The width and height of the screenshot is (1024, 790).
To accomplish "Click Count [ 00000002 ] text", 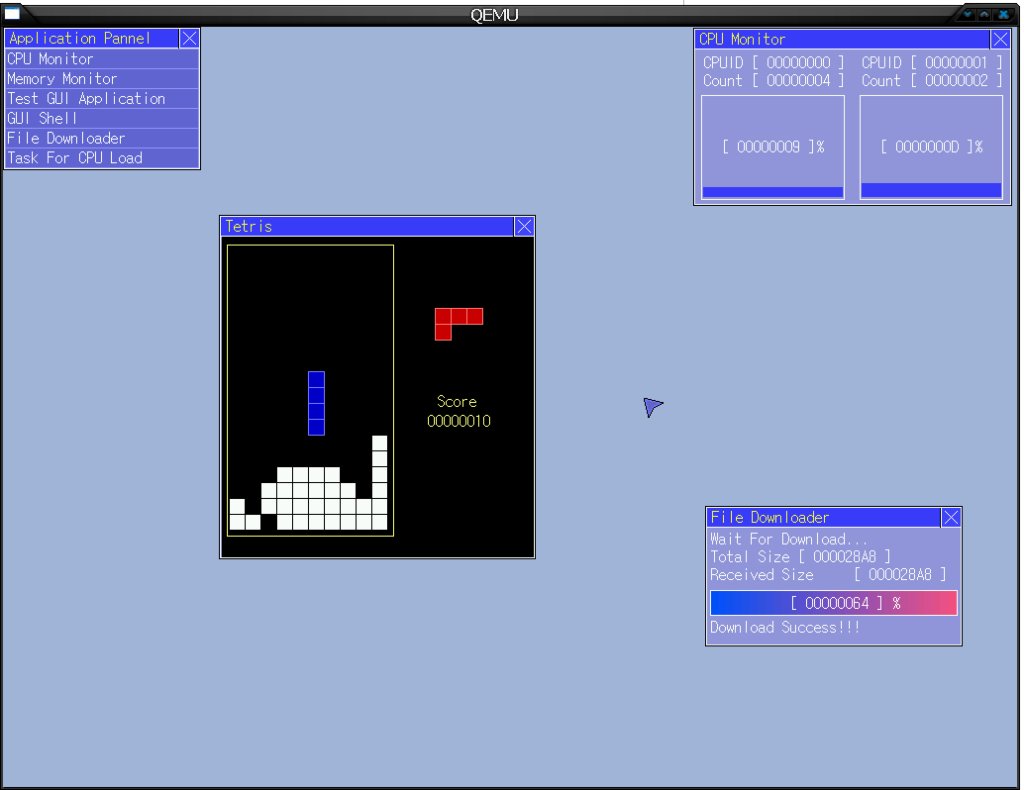I will pyautogui.click(x=931, y=81).
